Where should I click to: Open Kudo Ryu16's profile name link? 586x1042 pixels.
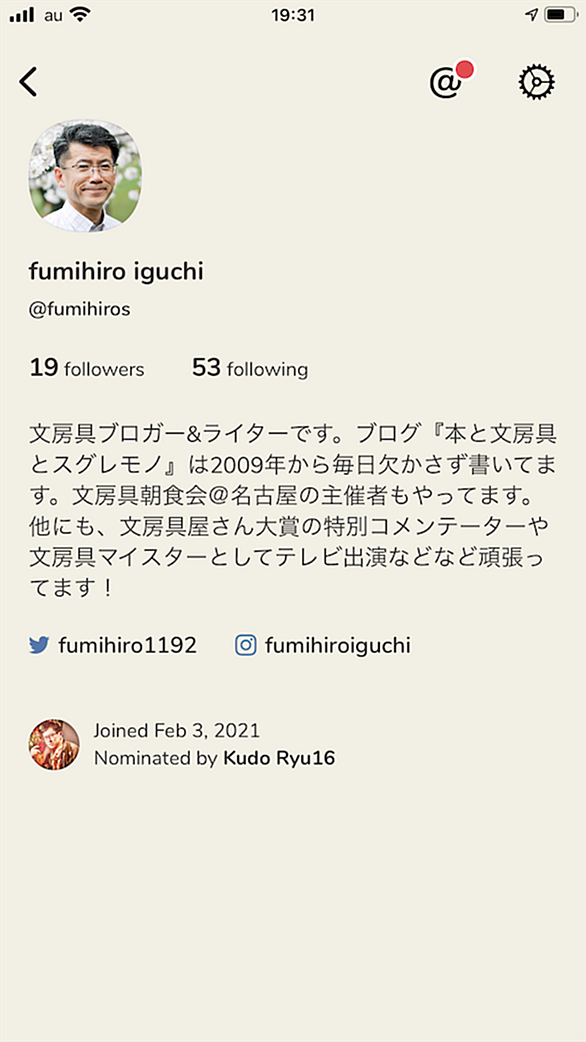coord(279,758)
